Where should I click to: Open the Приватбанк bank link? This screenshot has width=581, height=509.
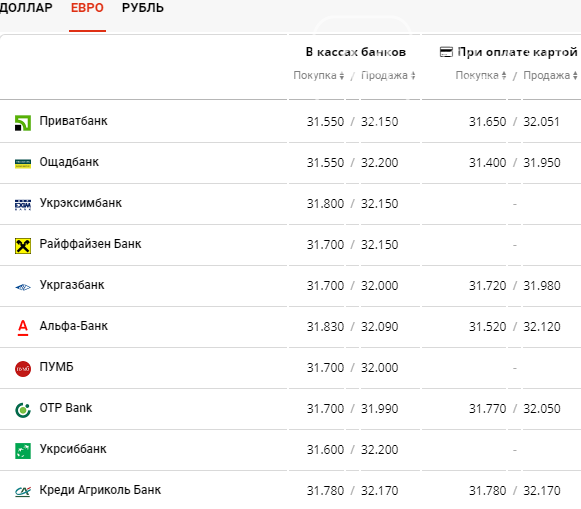(x=73, y=121)
